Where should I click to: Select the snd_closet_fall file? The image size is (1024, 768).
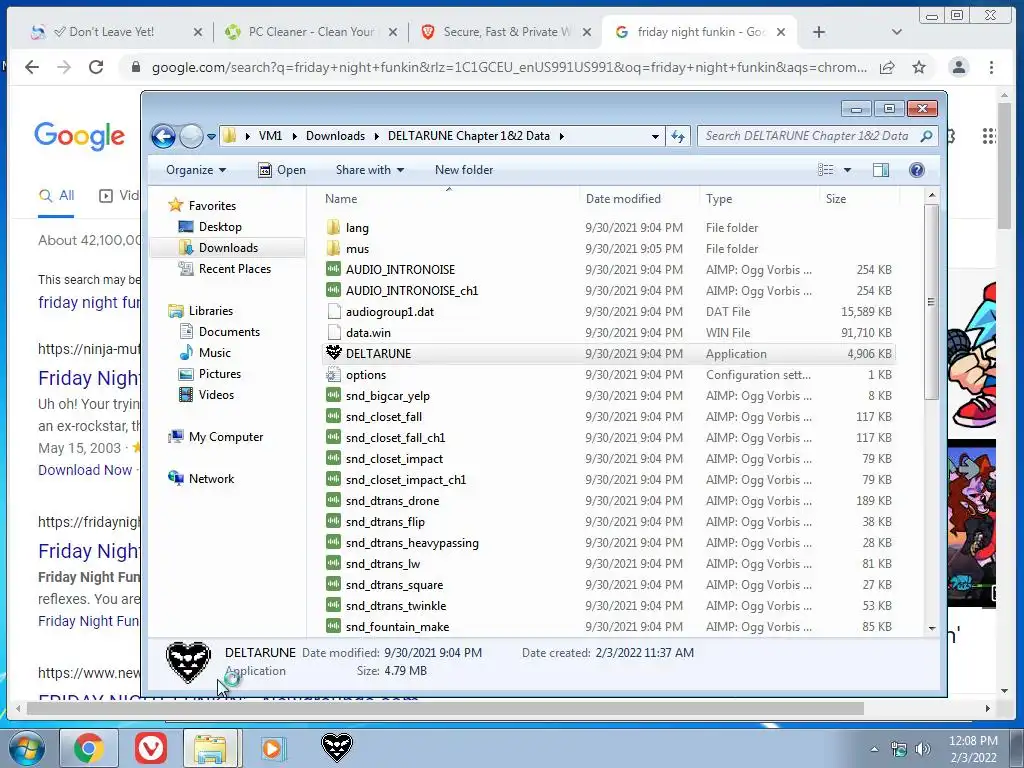coord(383,417)
